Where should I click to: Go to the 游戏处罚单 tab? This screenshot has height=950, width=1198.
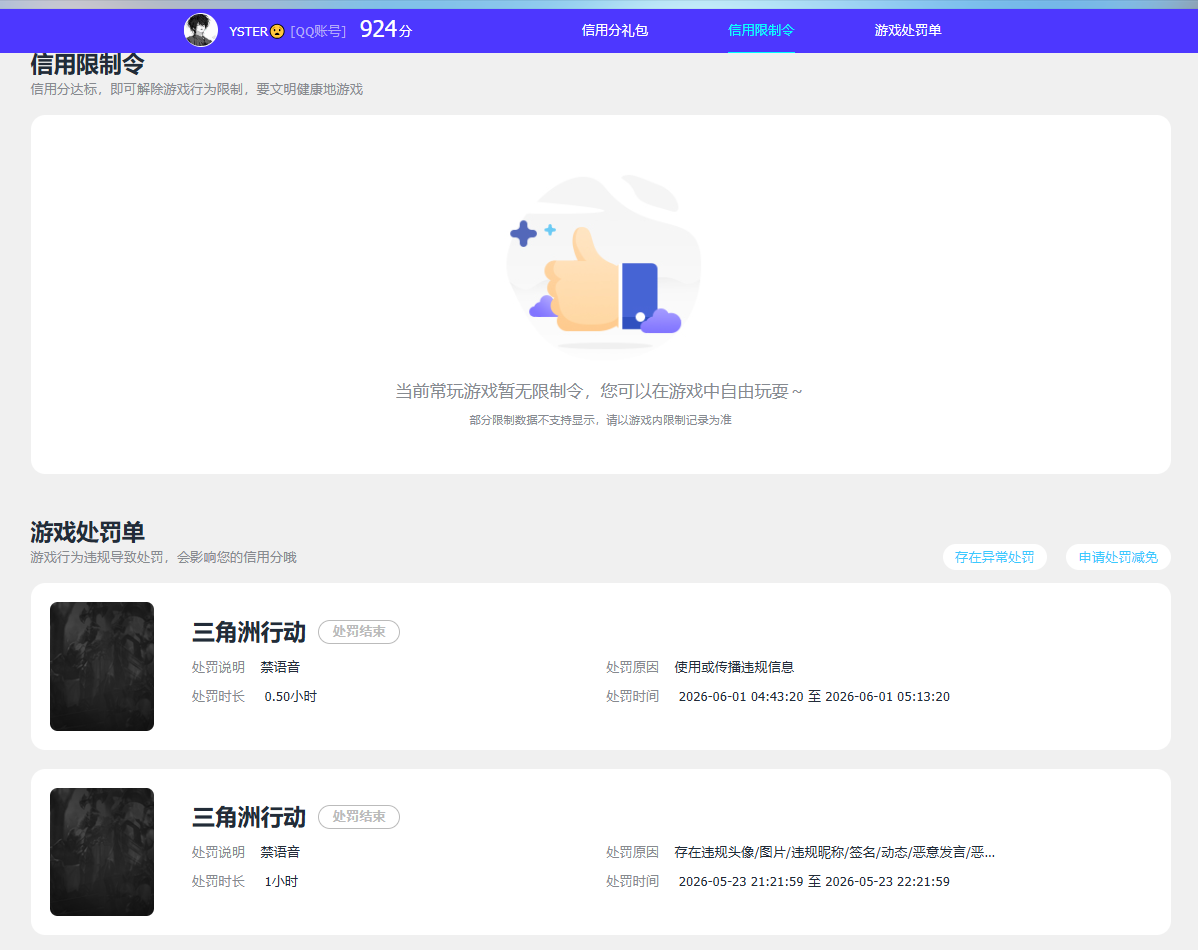(x=908, y=31)
